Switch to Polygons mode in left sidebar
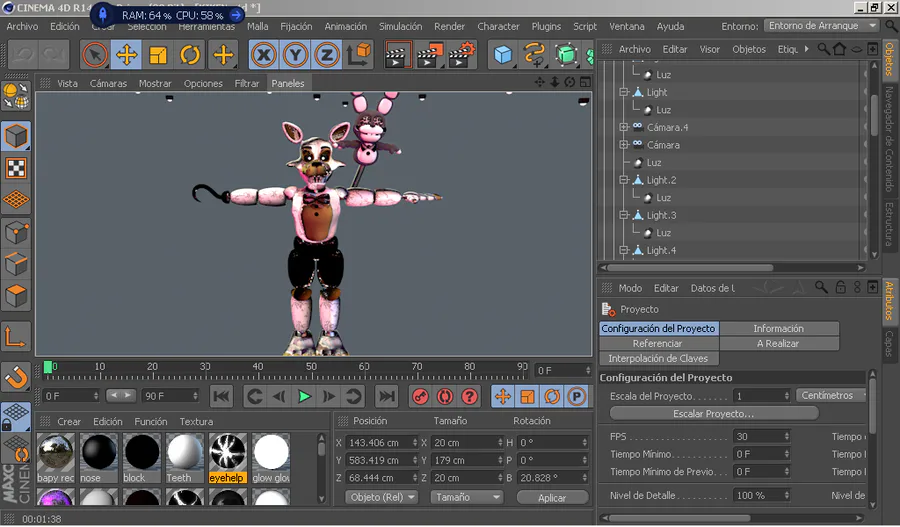900x527 pixels. [x=16, y=296]
